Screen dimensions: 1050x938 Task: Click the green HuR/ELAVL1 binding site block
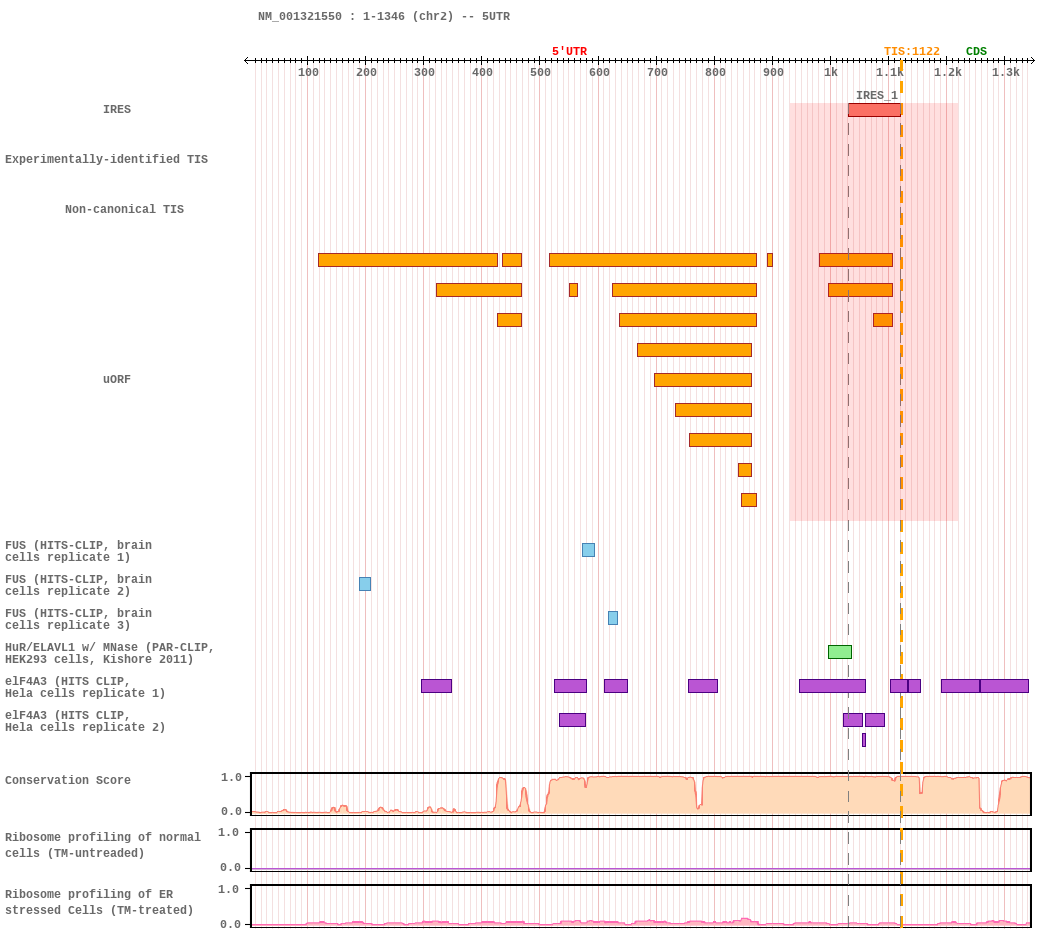tap(840, 652)
